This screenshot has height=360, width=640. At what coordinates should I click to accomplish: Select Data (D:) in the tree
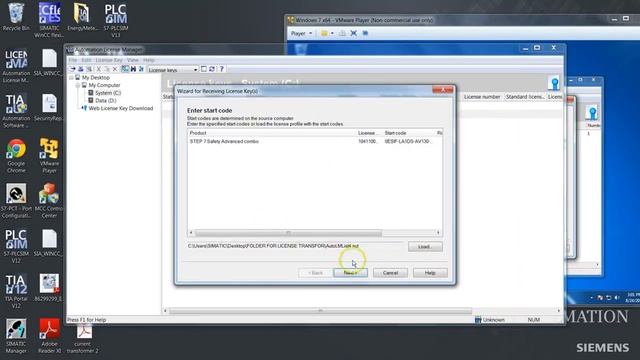(x=106, y=100)
